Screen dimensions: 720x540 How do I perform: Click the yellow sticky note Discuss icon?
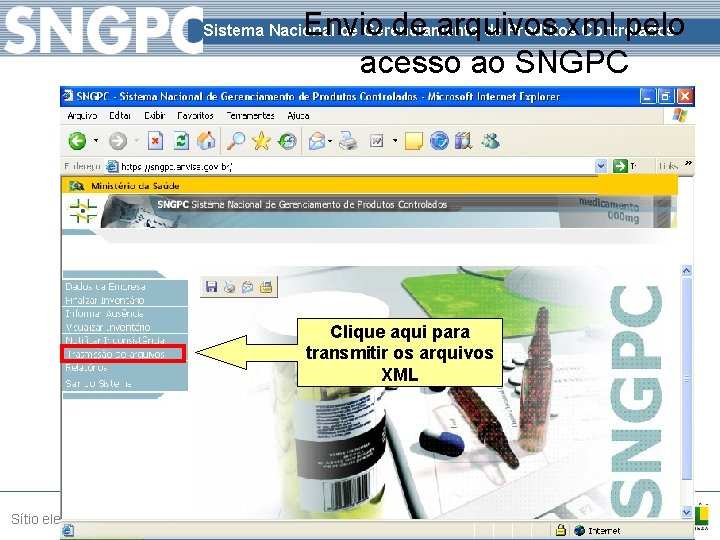click(x=413, y=141)
